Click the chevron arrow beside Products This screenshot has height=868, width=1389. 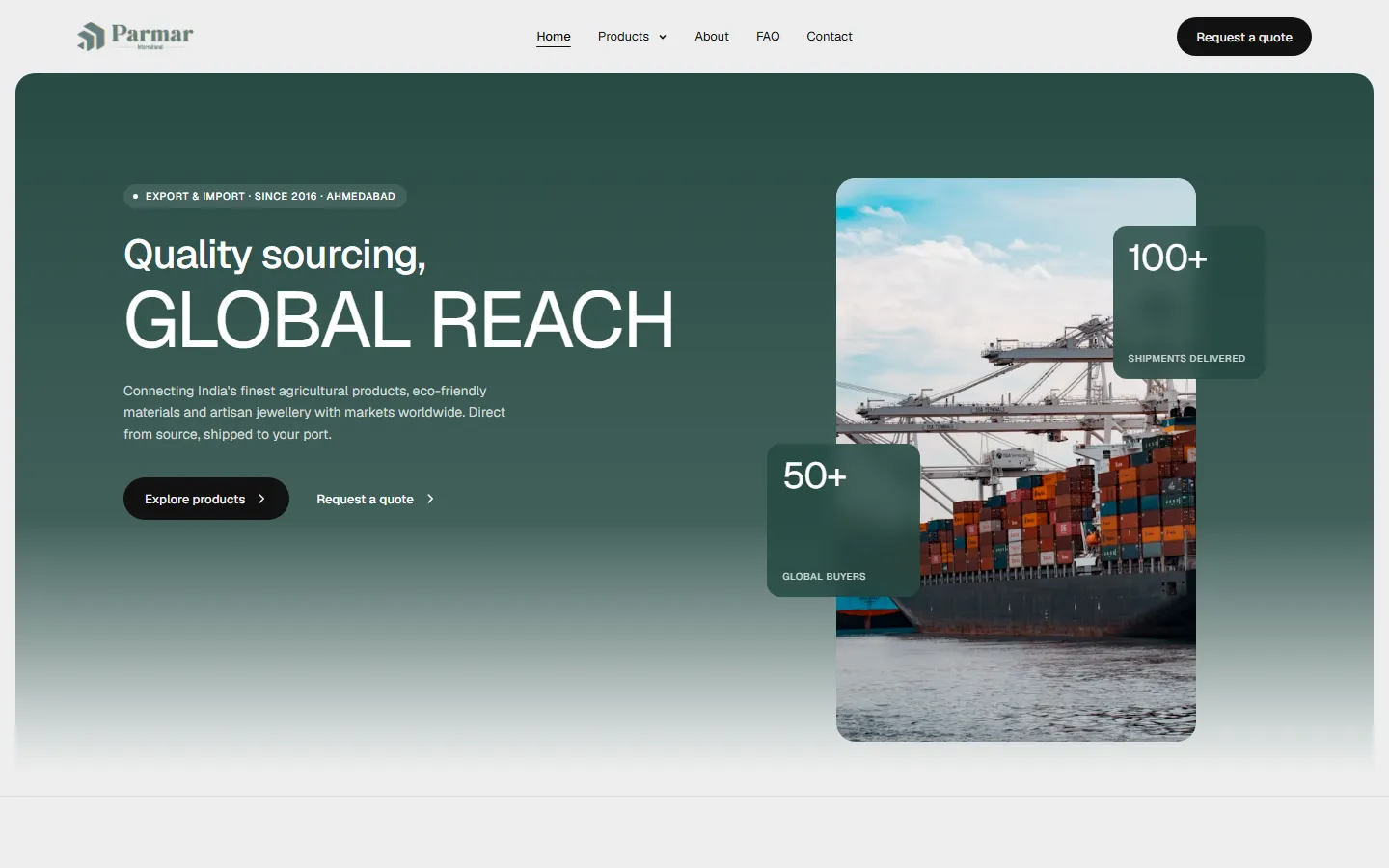point(663,38)
